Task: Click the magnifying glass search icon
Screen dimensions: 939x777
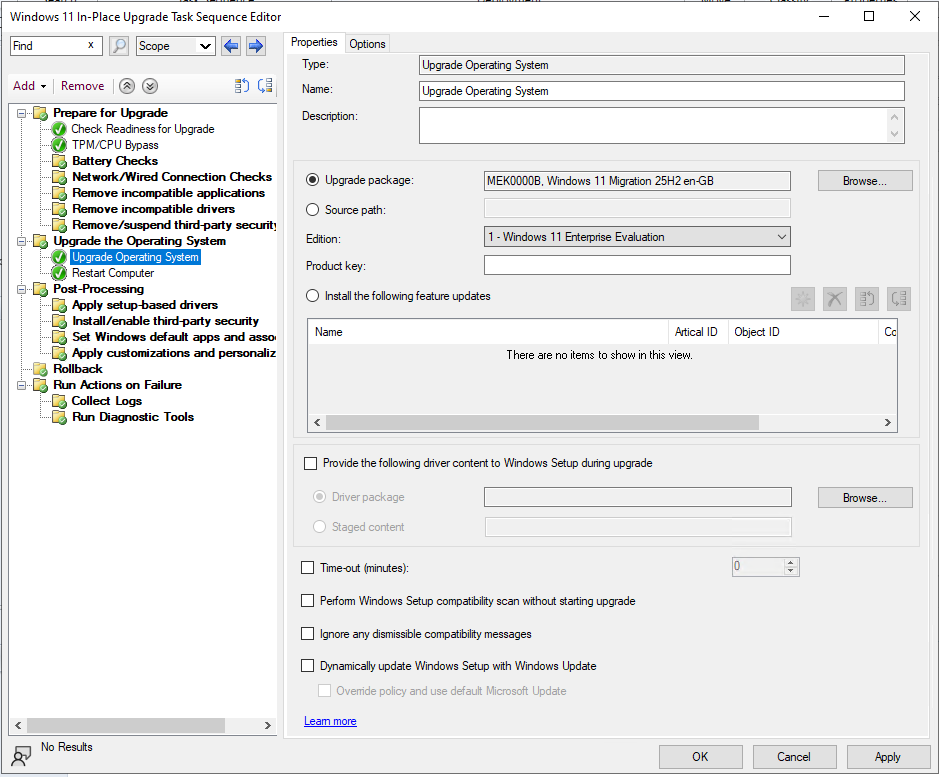Action: click(x=119, y=46)
